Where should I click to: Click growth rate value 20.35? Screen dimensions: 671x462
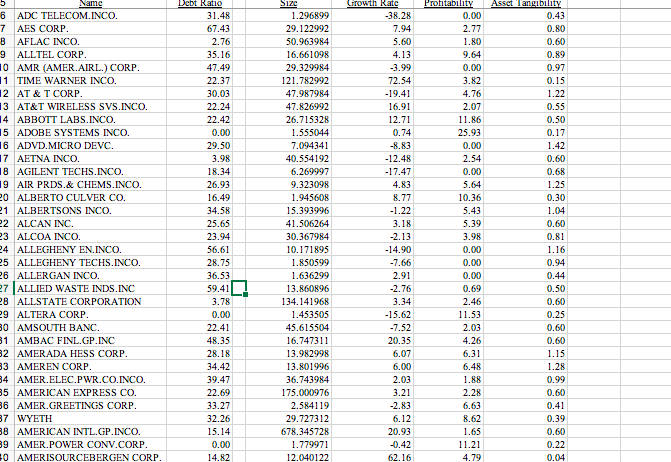[399, 341]
